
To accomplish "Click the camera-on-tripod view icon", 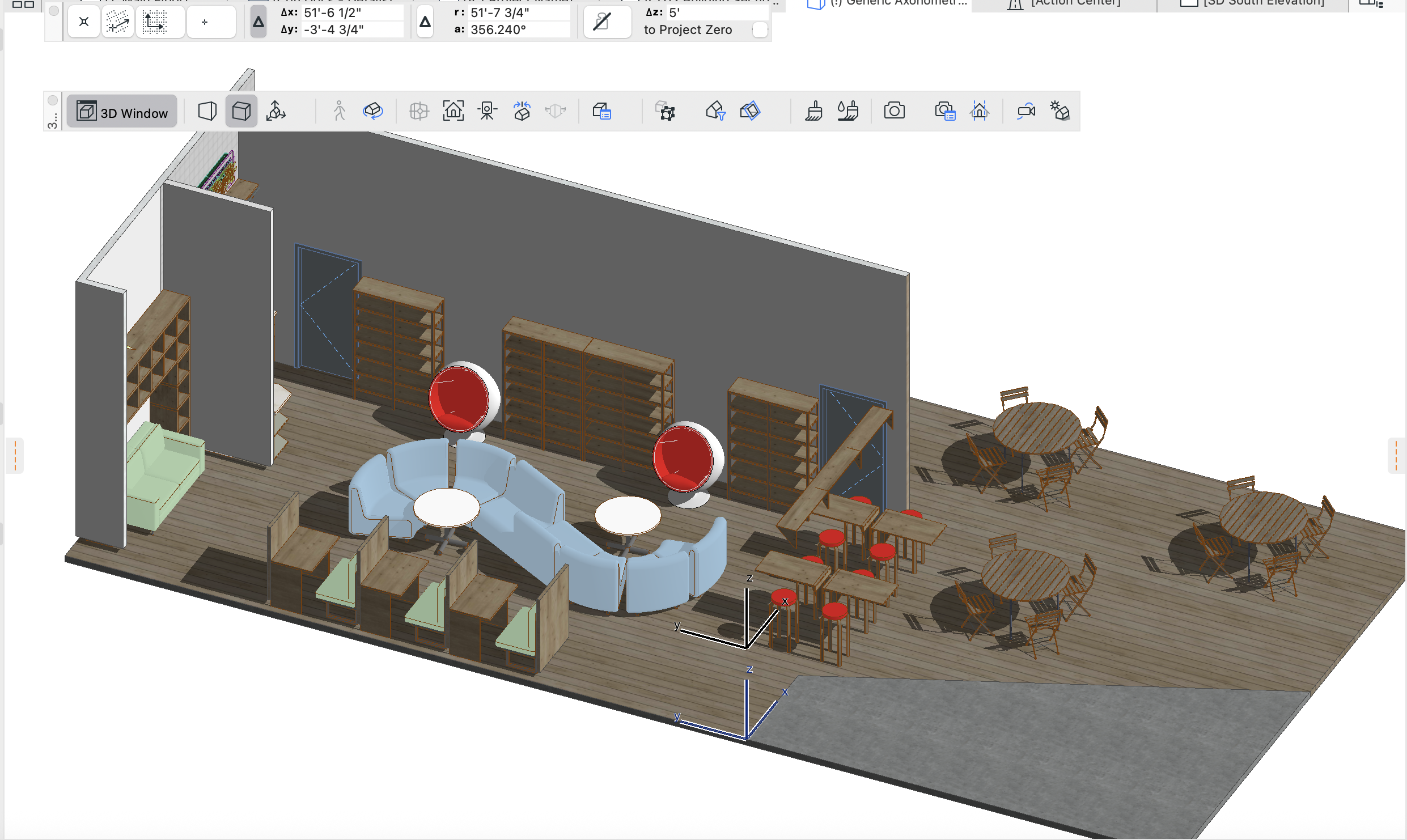I will point(488,111).
